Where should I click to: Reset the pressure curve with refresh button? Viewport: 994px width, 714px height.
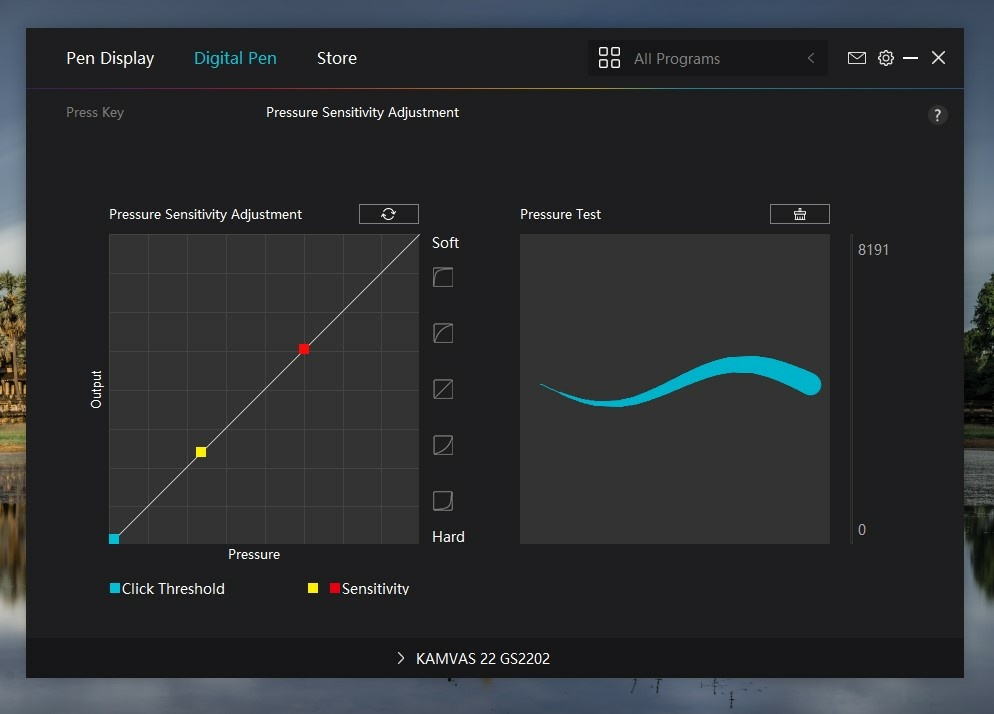pos(389,214)
